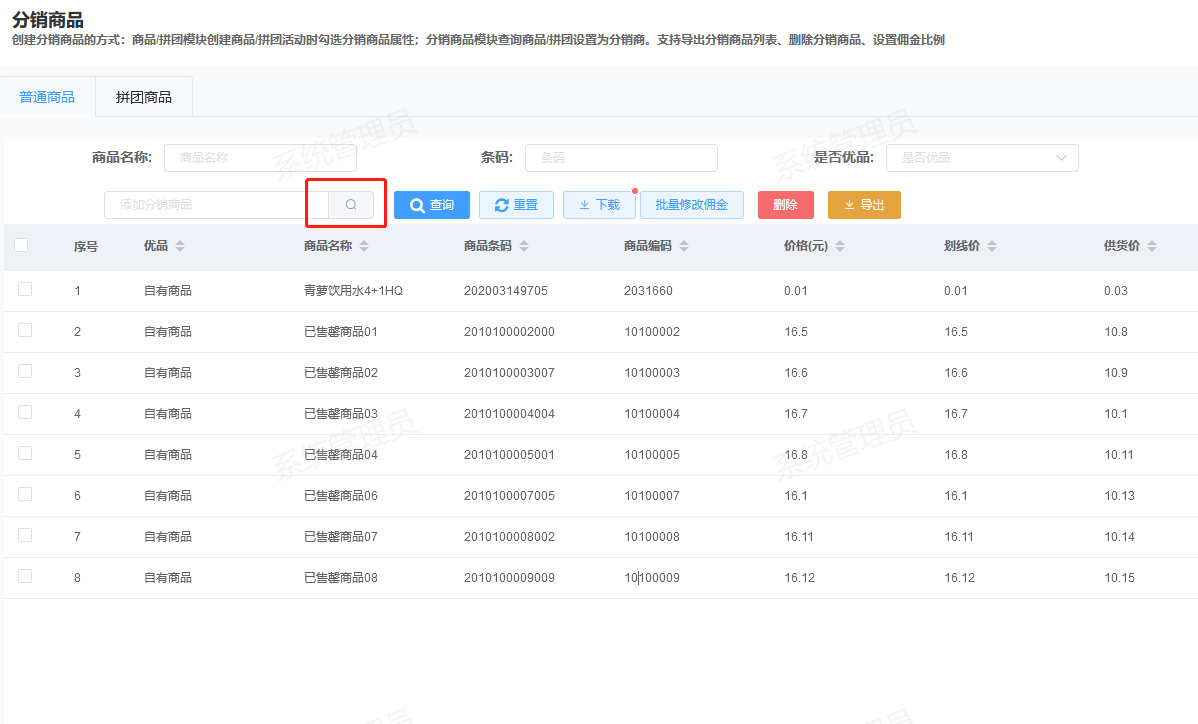Switch to 拼团商品 tab
Screen dimensions: 1198x724
(144, 97)
